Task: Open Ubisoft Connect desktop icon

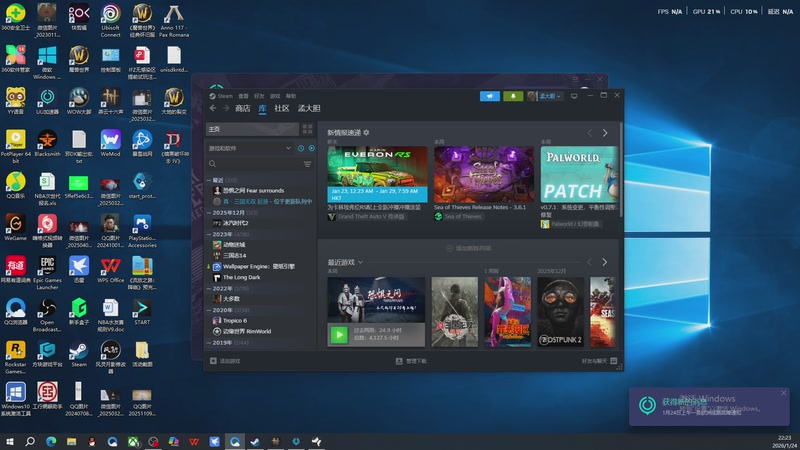Action: tap(111, 20)
